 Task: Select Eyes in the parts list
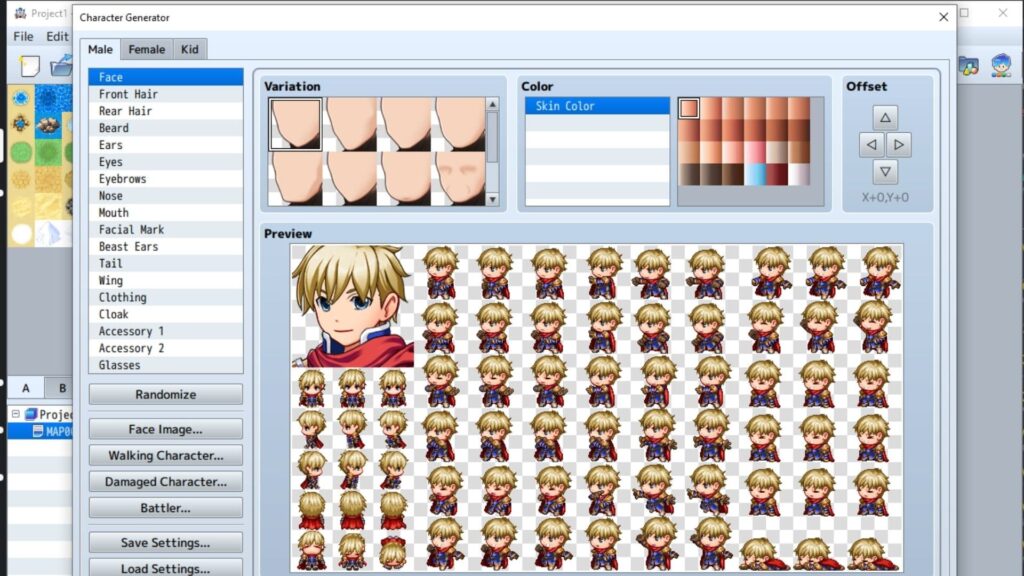click(x=166, y=162)
